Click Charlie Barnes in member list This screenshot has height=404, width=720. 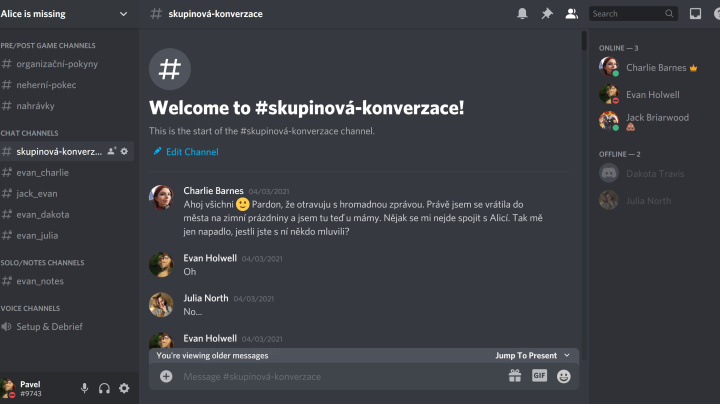click(655, 67)
